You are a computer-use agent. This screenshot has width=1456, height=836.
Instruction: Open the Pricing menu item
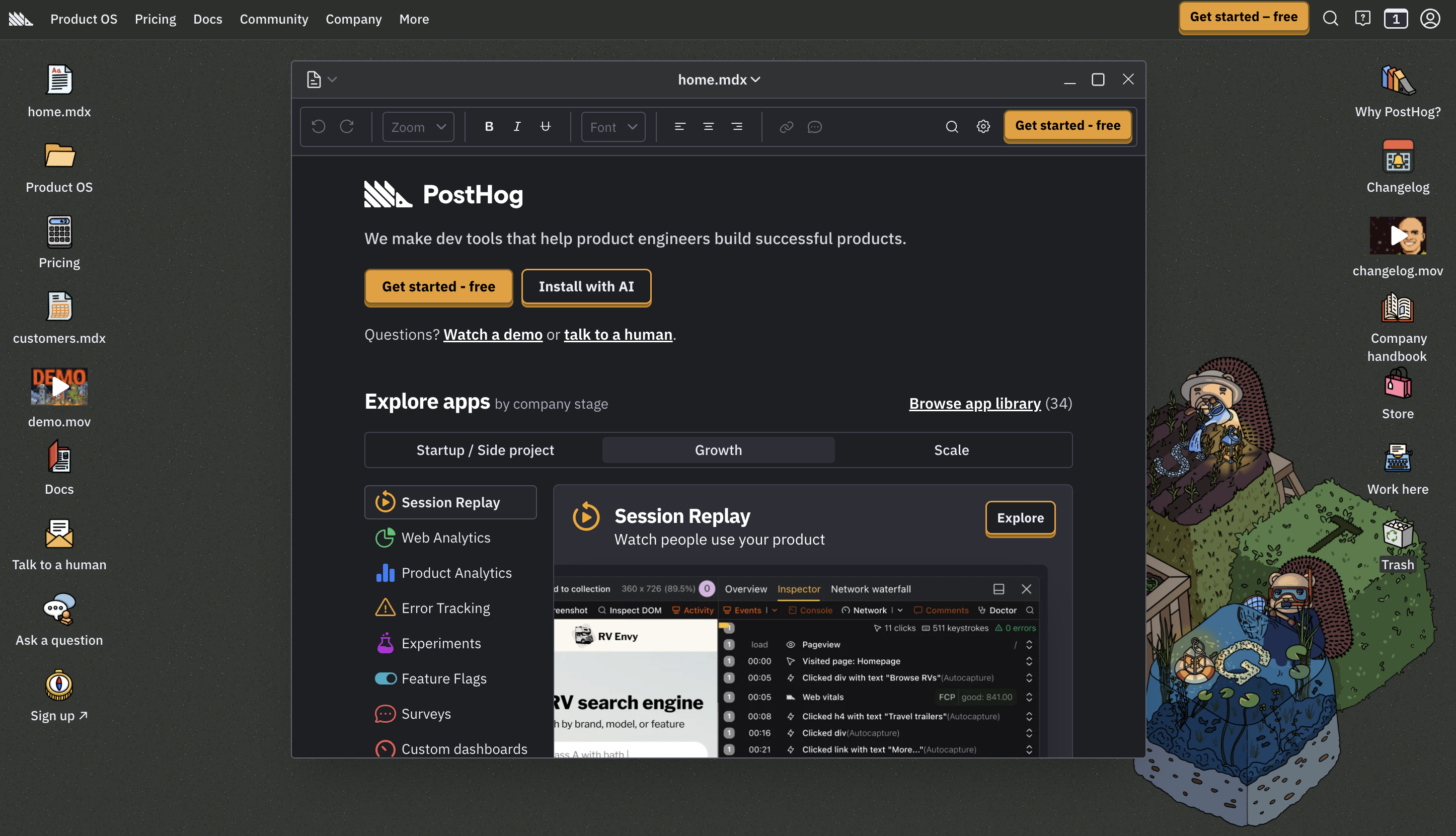[155, 19]
